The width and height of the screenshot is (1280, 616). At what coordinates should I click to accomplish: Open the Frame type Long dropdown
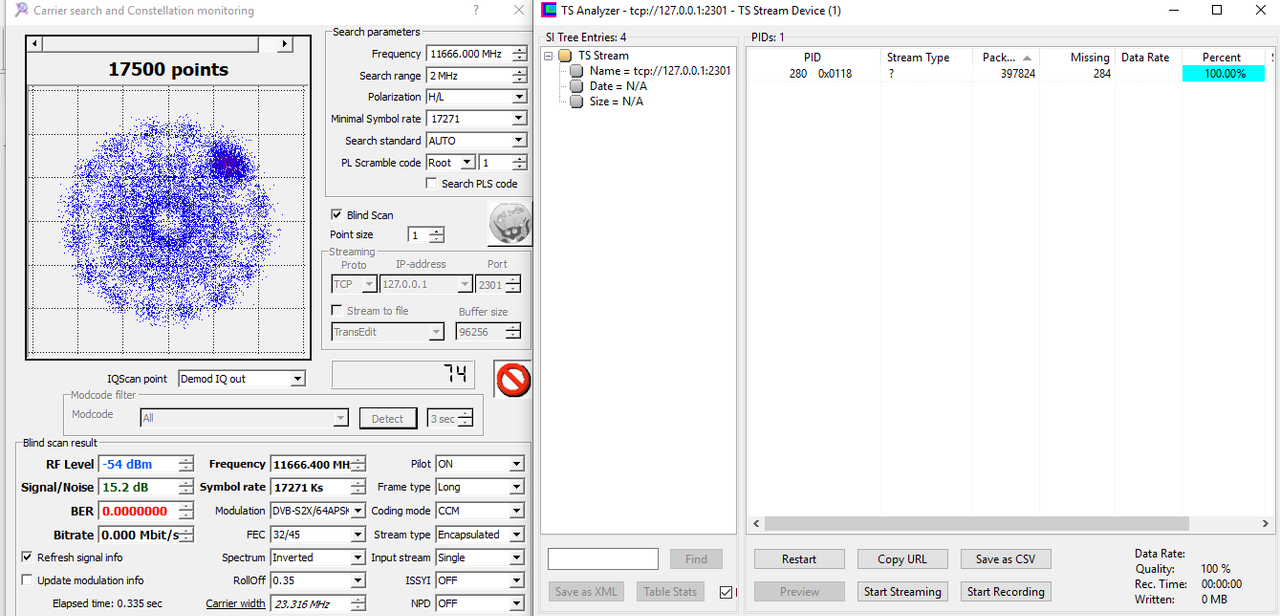(479, 487)
